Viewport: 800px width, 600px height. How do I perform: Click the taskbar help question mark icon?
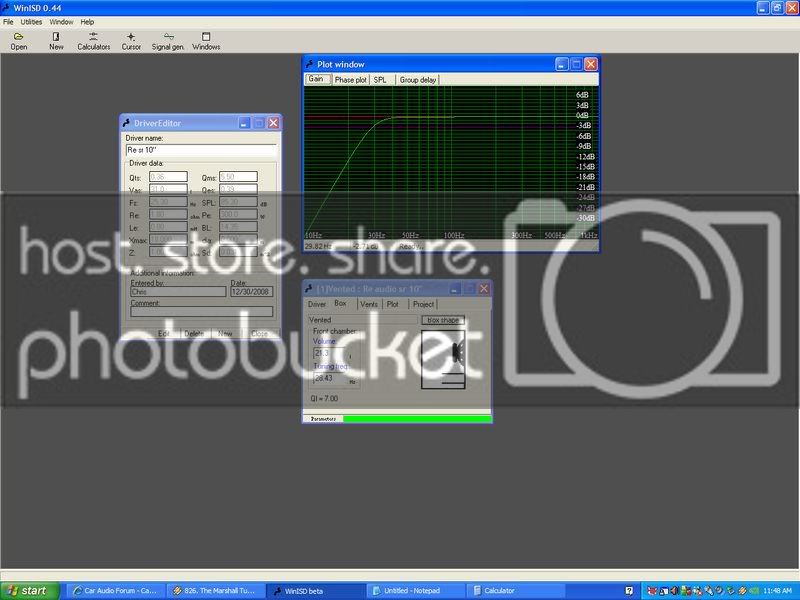point(630,591)
